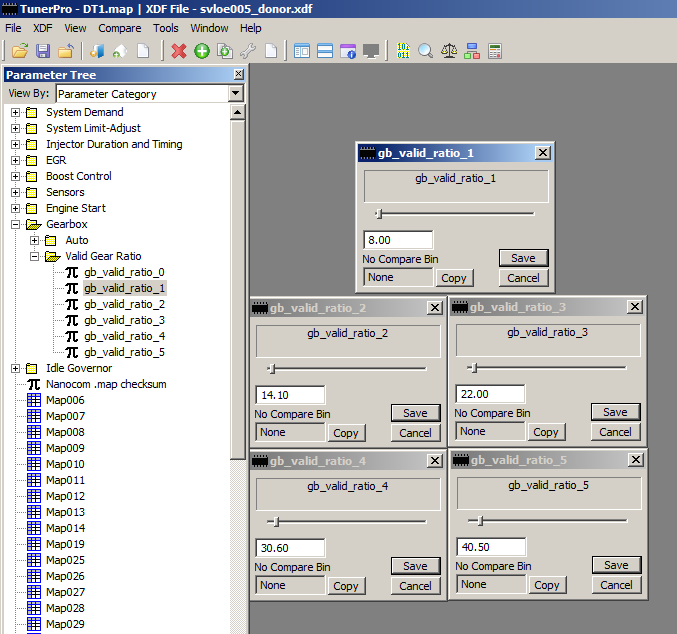Image resolution: width=677 pixels, height=634 pixels.
Task: Click the open bin folder toolbar icon
Action: tap(20, 51)
